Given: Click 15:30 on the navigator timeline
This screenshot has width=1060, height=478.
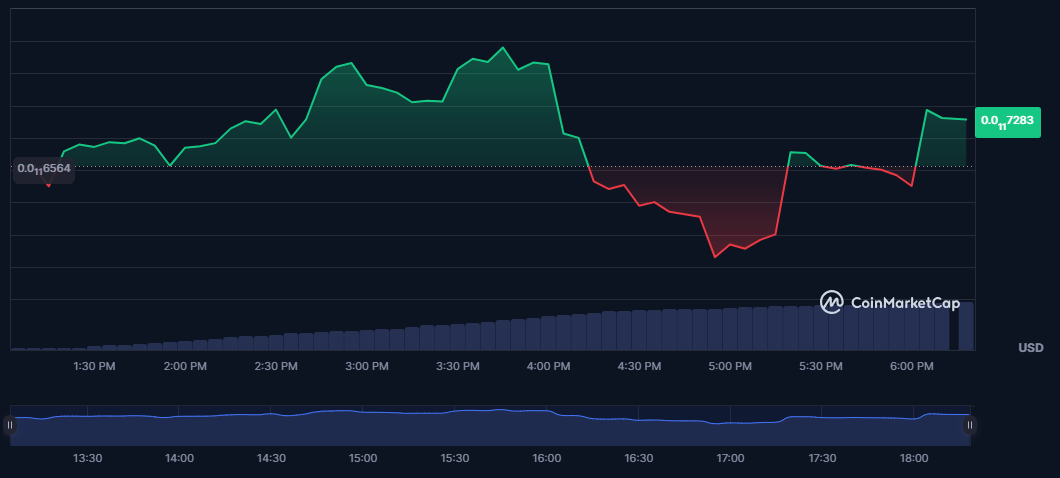Looking at the screenshot, I should [455, 458].
